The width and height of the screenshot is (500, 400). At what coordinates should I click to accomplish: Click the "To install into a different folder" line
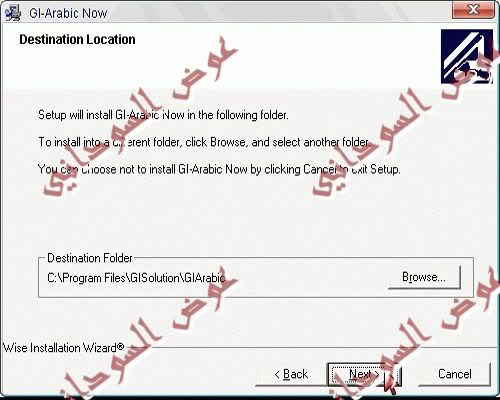pyautogui.click(x=204, y=142)
